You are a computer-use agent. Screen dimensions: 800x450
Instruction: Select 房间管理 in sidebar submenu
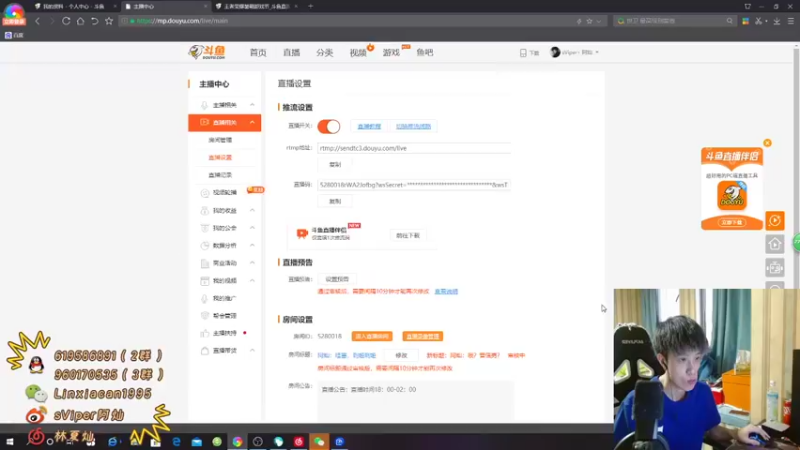220,140
